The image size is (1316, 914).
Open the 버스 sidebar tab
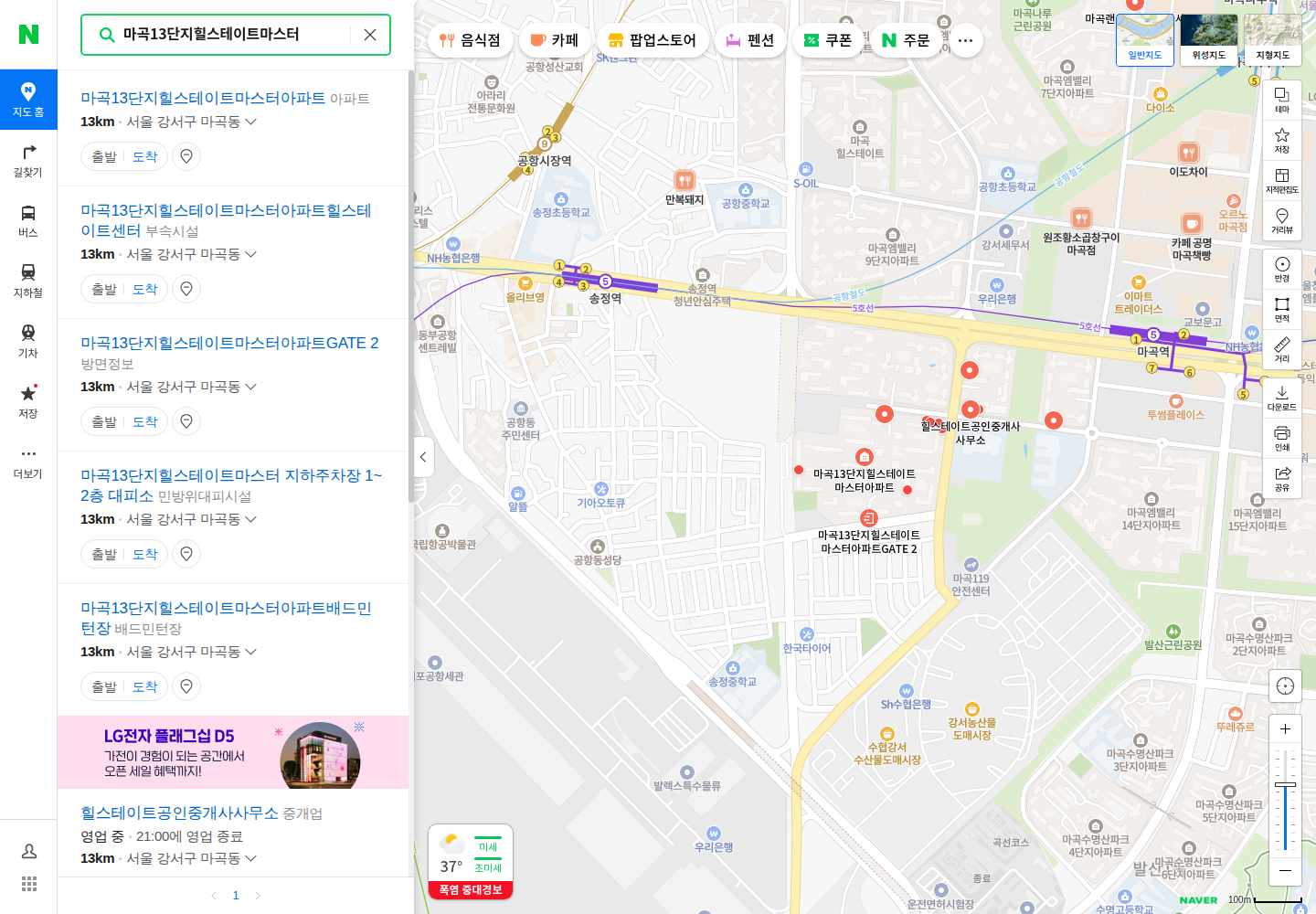(28, 220)
